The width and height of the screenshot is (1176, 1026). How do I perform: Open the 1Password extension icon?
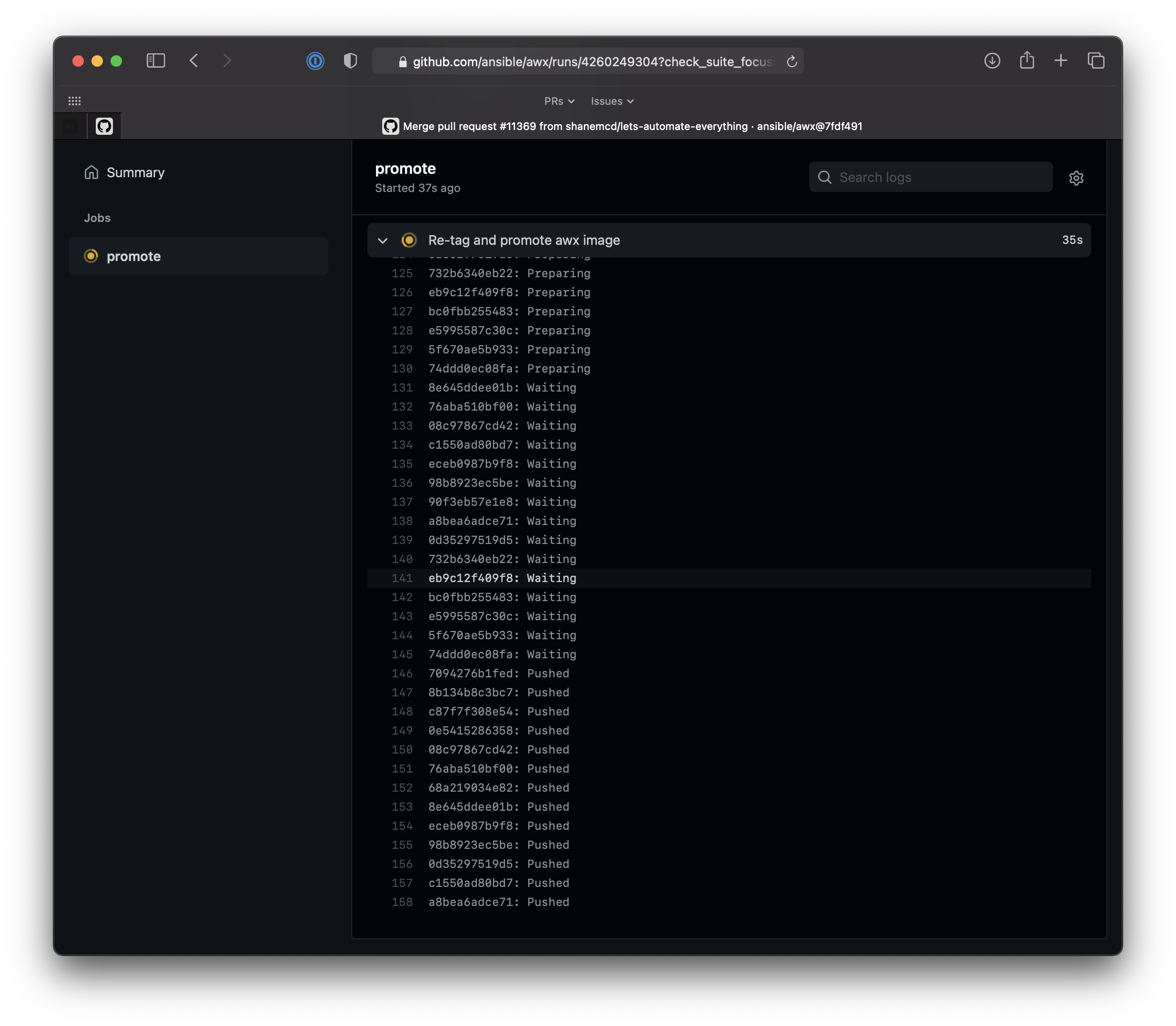click(315, 60)
